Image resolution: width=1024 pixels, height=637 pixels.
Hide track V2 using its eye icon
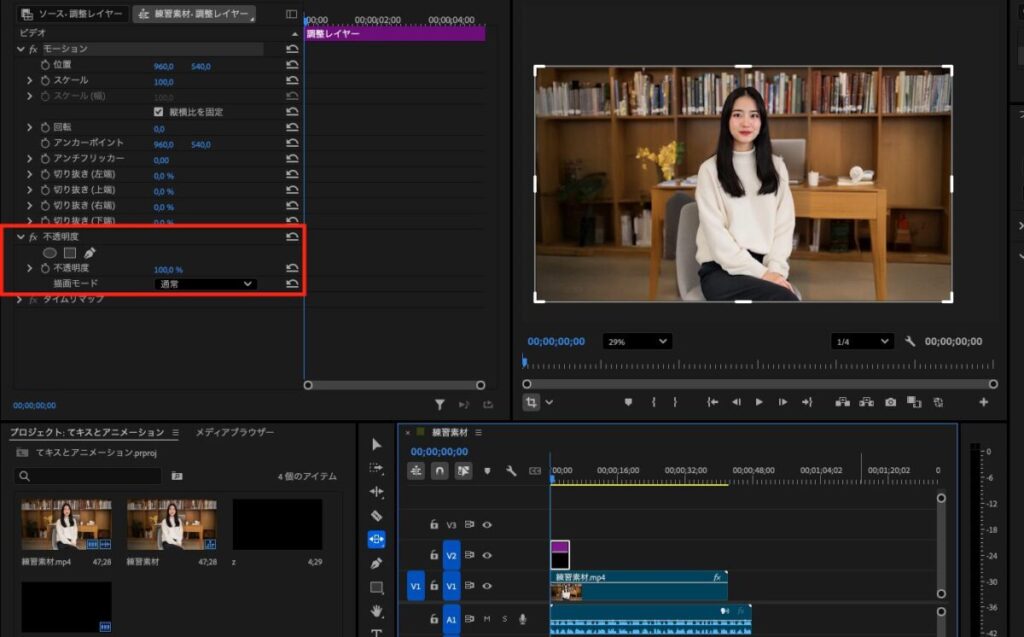pyautogui.click(x=487, y=555)
